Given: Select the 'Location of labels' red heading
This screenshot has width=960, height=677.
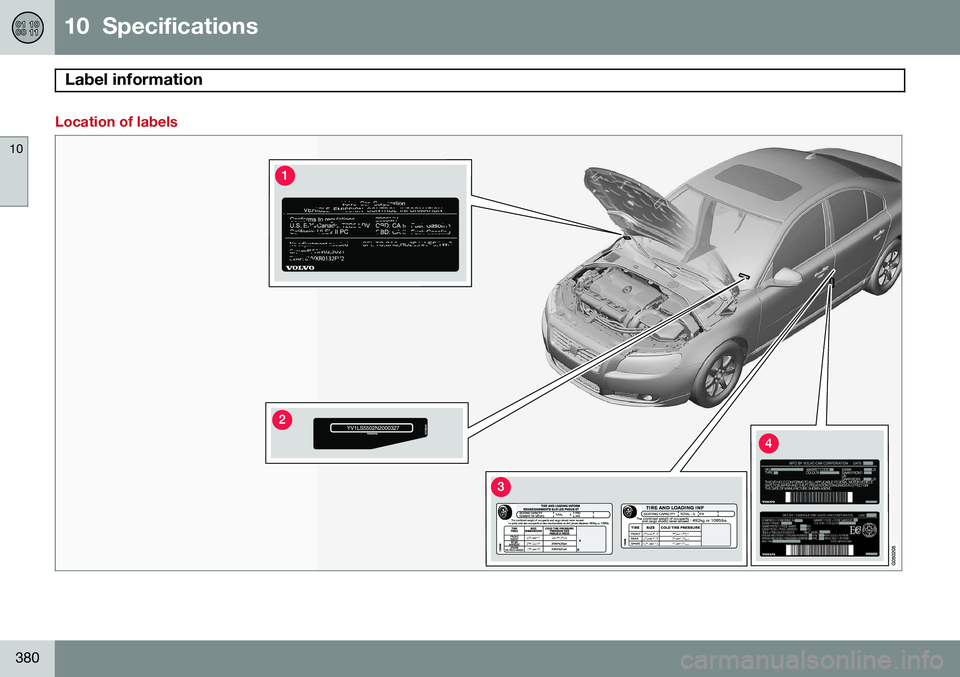Looking at the screenshot, I should tap(116, 122).
